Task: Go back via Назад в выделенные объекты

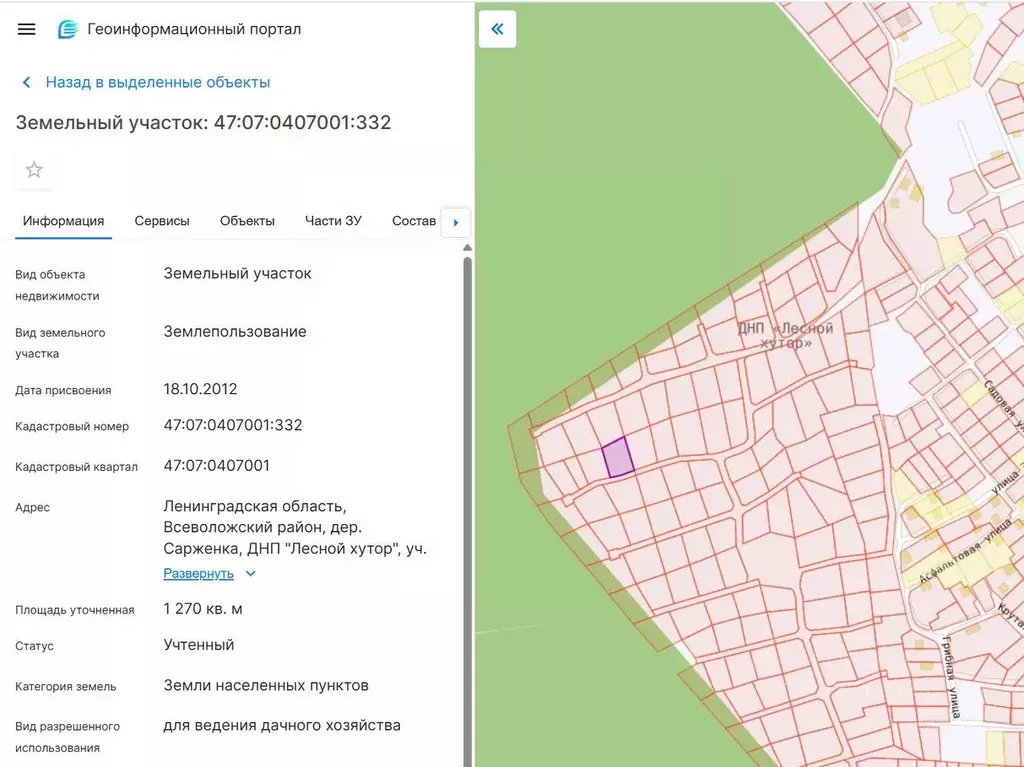Action: [157, 83]
